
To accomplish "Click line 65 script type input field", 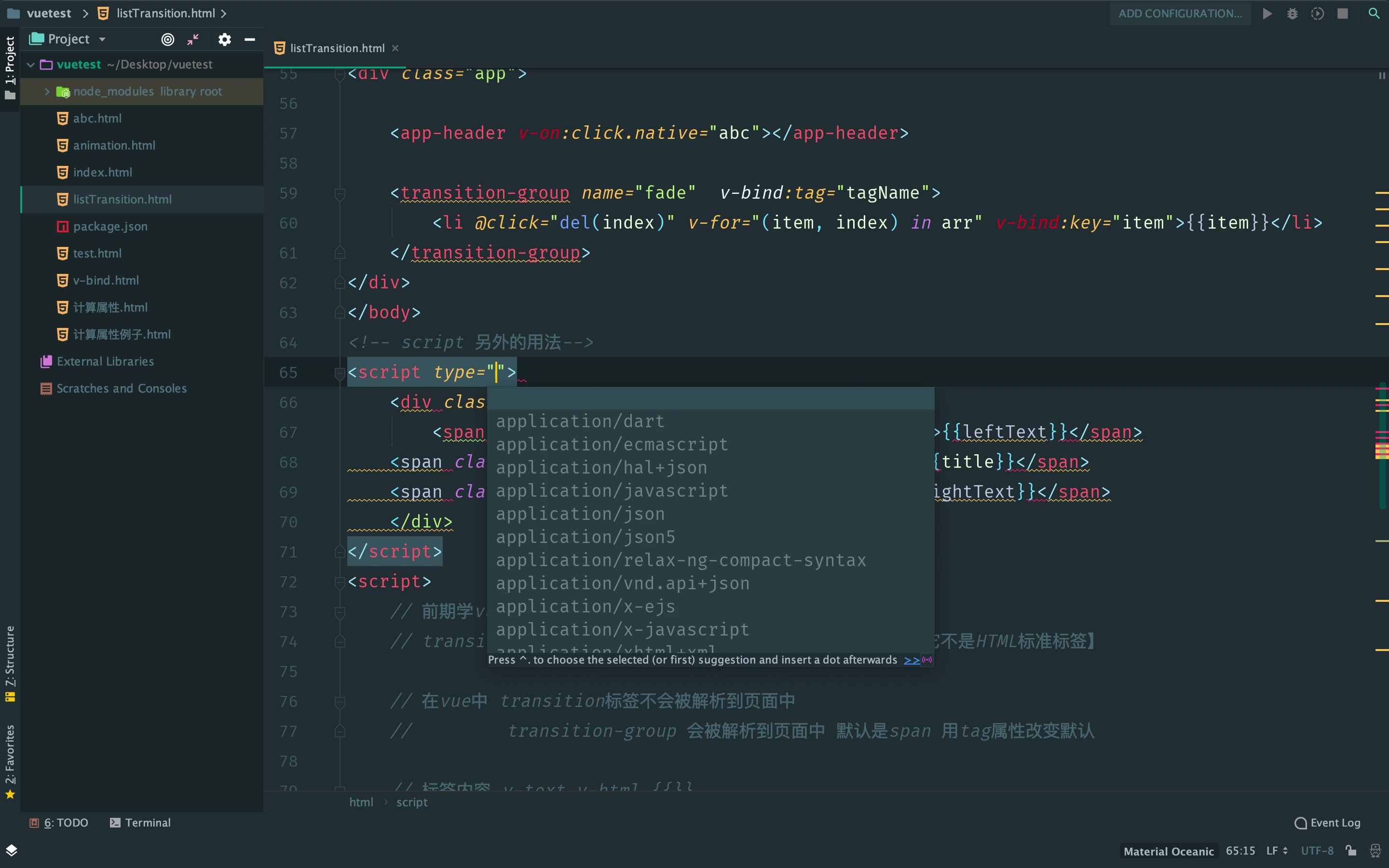I will click(x=496, y=372).
